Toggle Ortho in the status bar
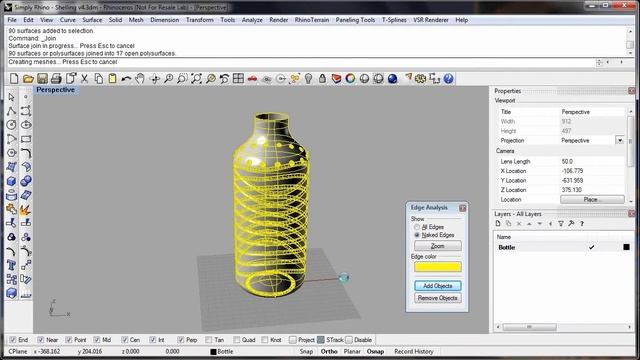Screen dimensions: 640x360 click(329, 351)
